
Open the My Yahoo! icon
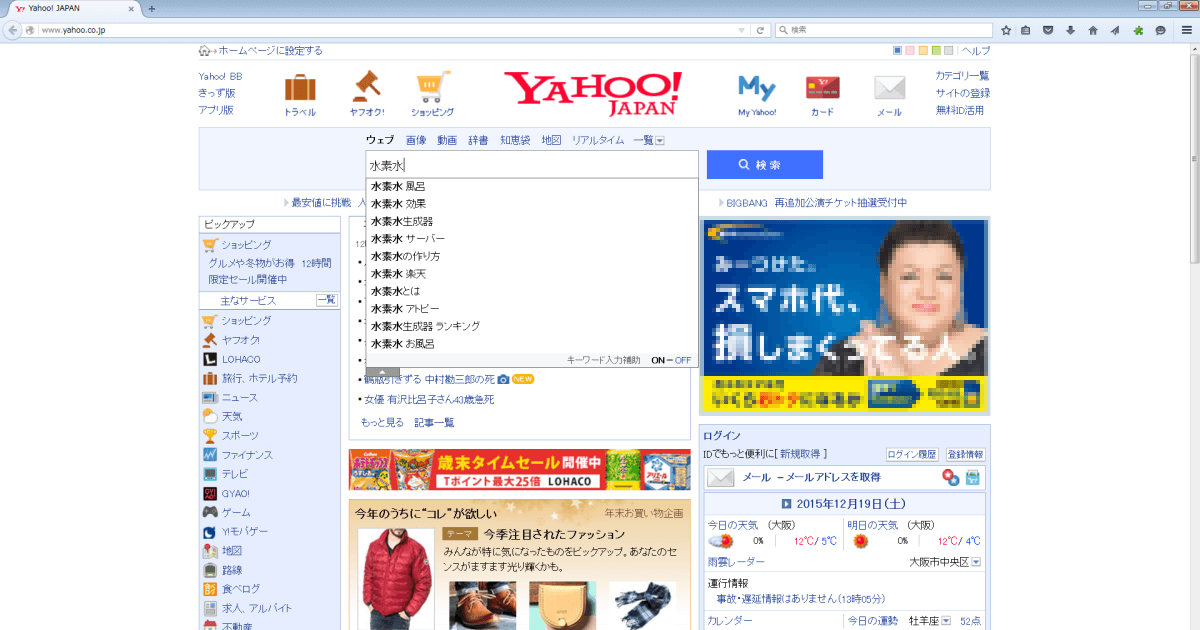coord(757,89)
